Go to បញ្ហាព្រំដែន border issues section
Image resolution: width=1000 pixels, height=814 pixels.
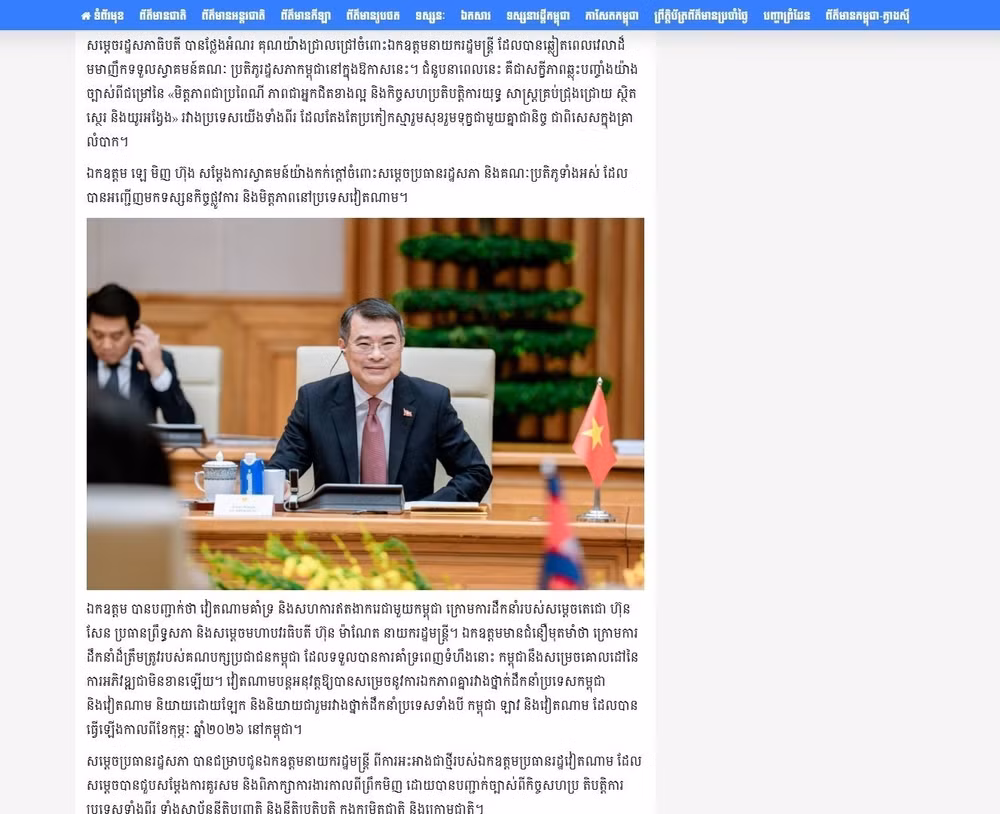click(x=786, y=15)
